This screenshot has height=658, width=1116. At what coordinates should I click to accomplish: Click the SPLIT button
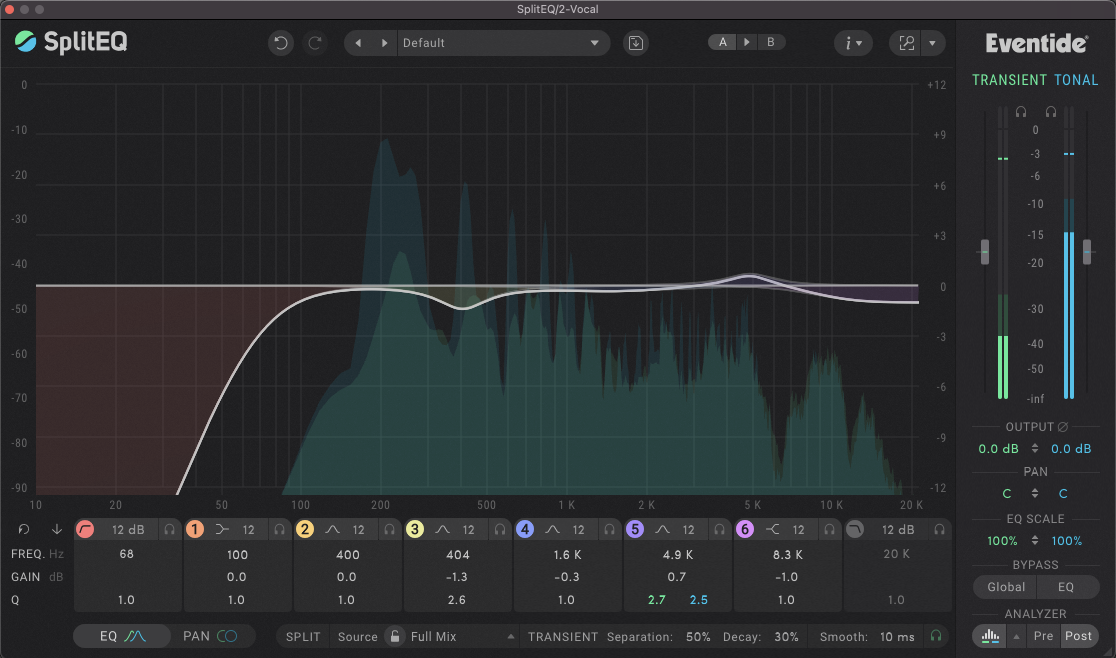(303, 636)
